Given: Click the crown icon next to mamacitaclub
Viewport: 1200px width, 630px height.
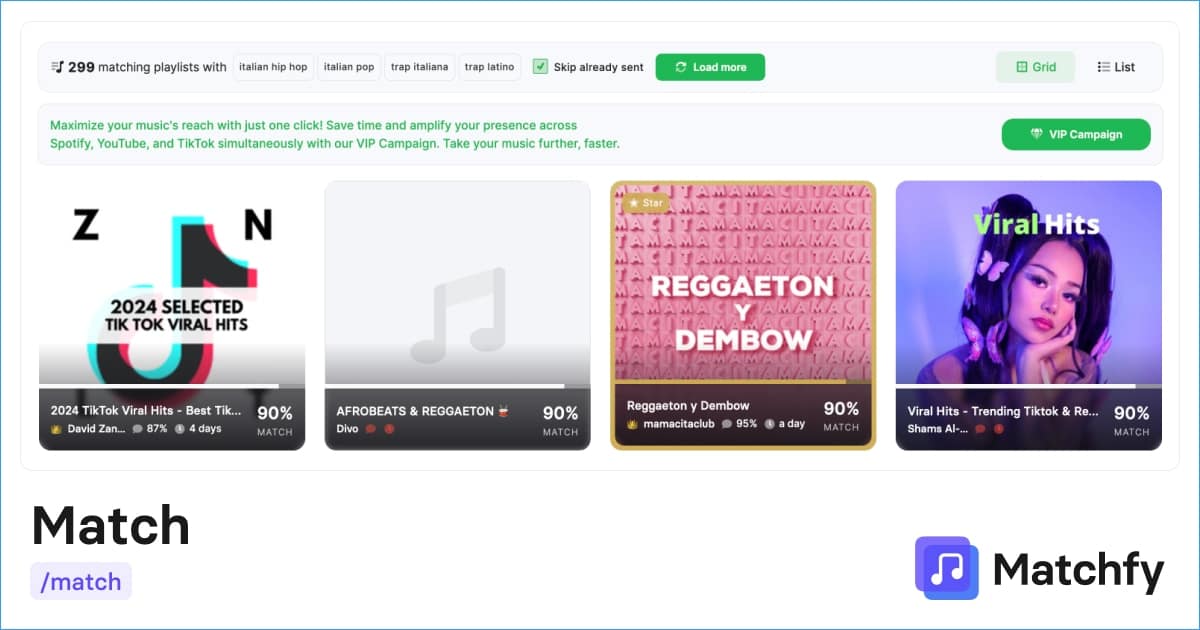Looking at the screenshot, I should (633, 424).
